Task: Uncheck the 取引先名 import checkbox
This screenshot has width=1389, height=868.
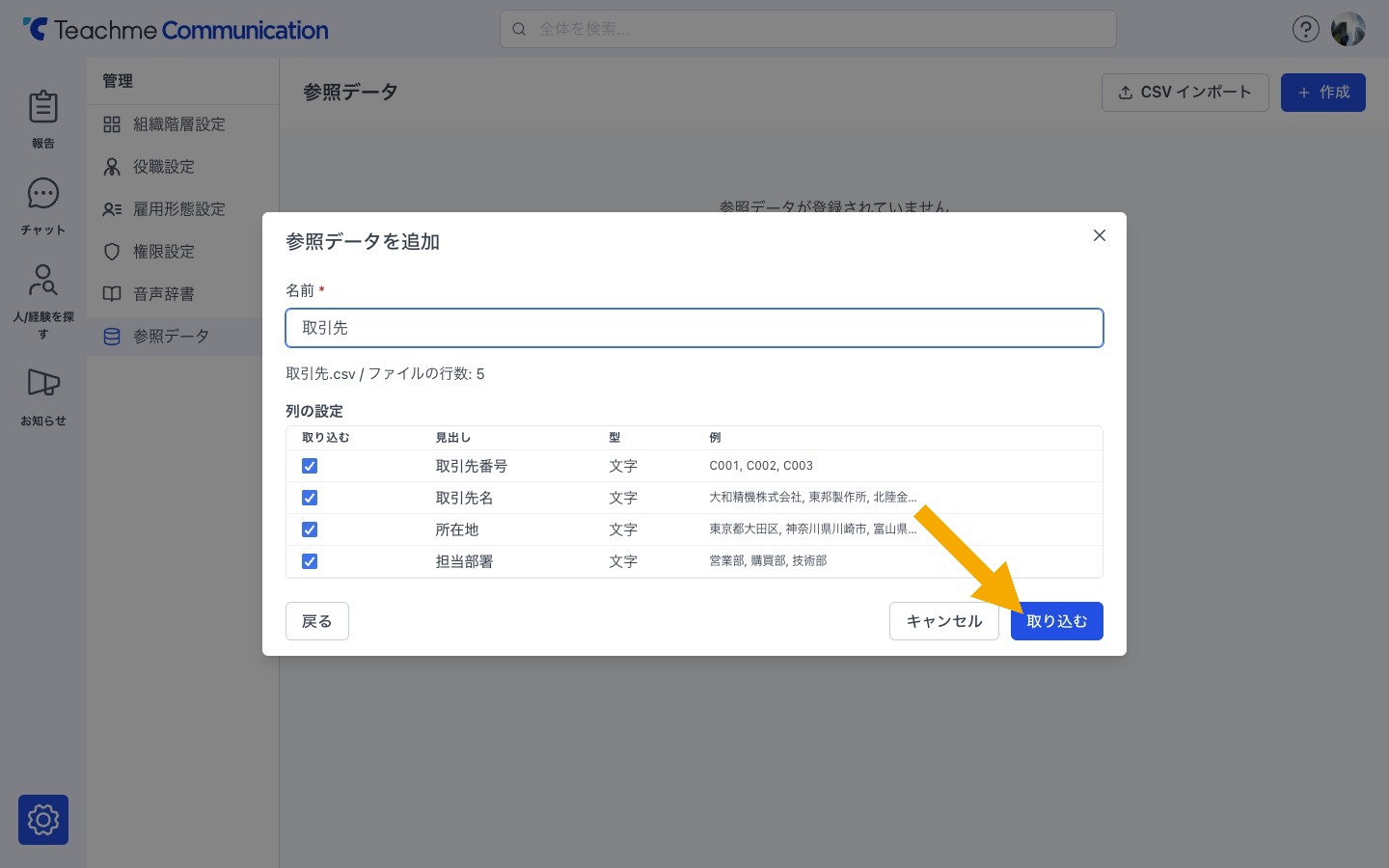Action: click(310, 498)
